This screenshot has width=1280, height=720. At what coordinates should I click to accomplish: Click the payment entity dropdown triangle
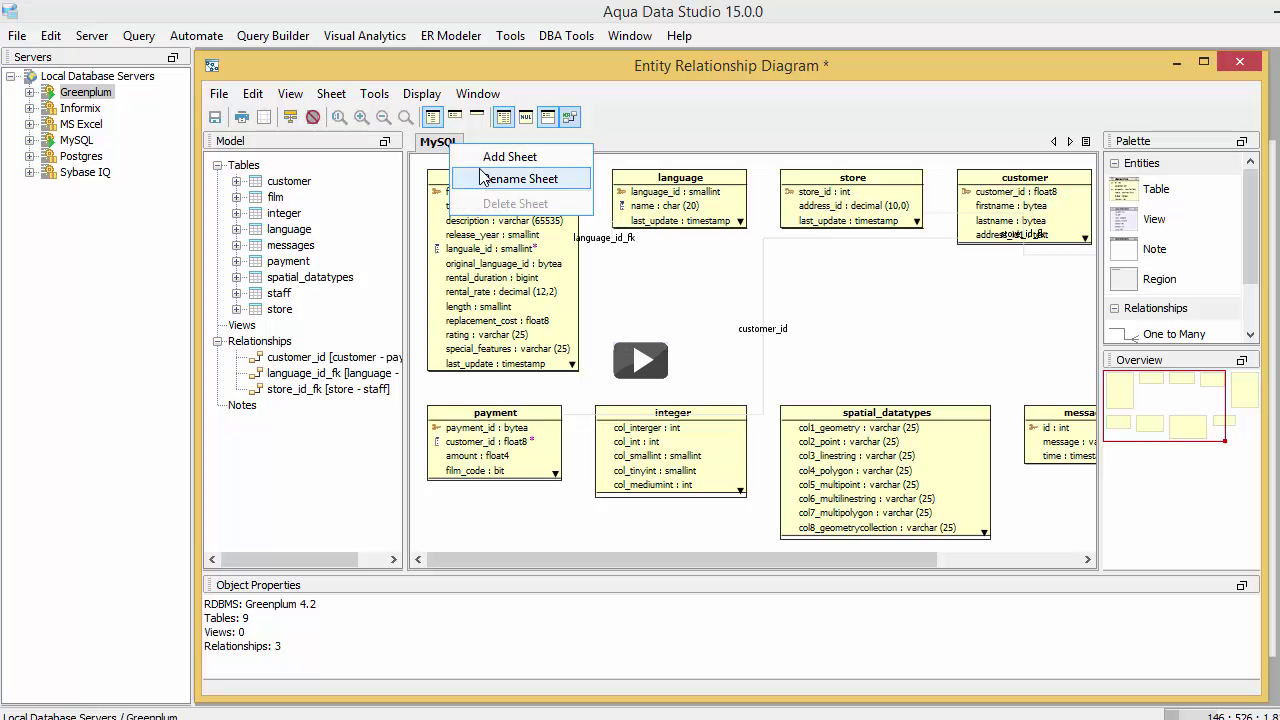(555, 474)
